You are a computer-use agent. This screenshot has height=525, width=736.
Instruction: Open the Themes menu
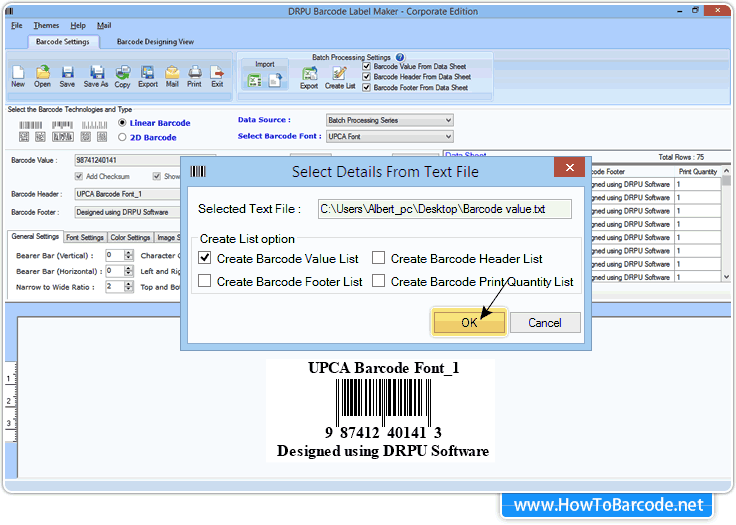click(x=46, y=25)
